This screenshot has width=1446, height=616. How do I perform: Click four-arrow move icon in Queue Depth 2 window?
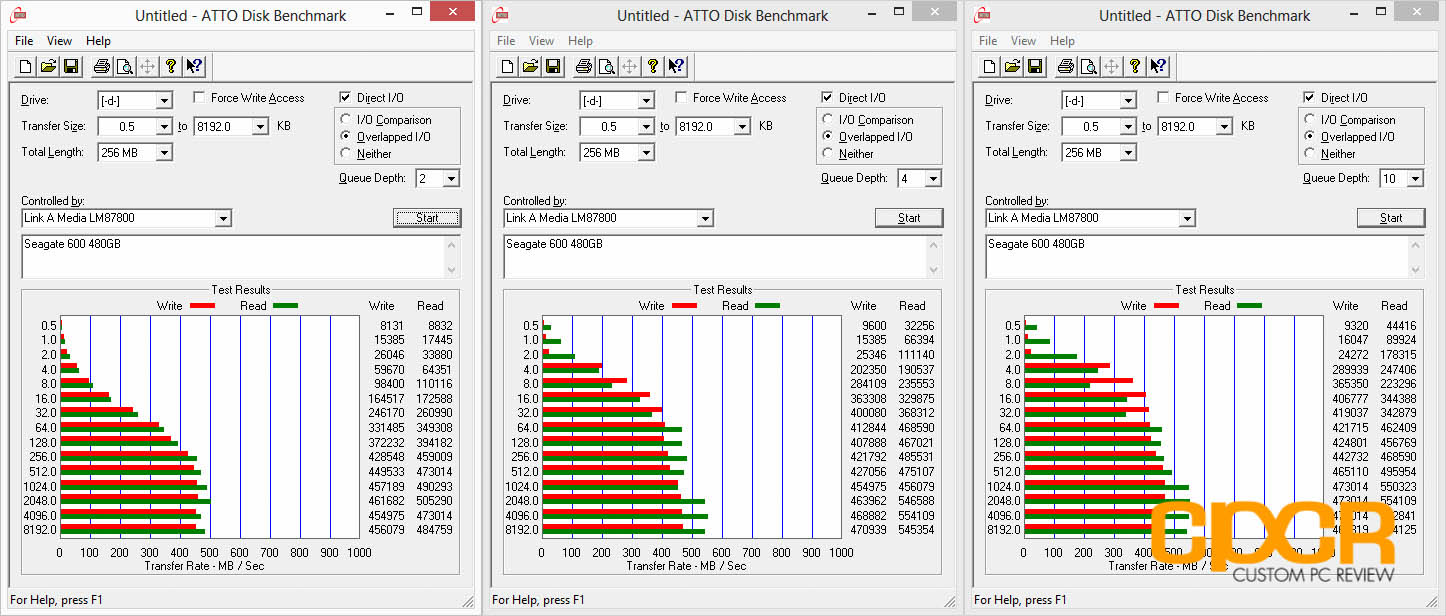(147, 67)
